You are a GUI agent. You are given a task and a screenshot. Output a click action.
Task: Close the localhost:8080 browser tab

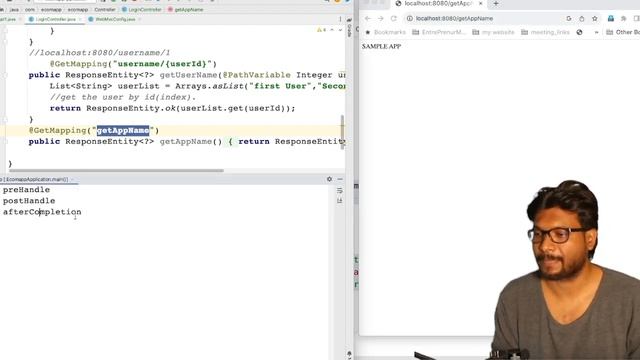pyautogui.click(x=480, y=3)
